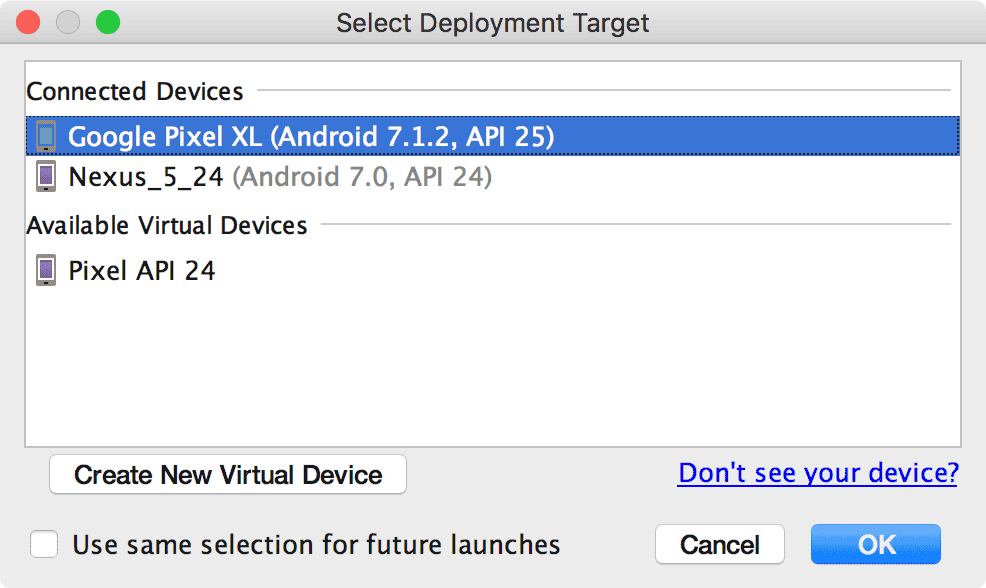Confirm selection with the OK button
The height and width of the screenshot is (588, 986).
click(876, 545)
